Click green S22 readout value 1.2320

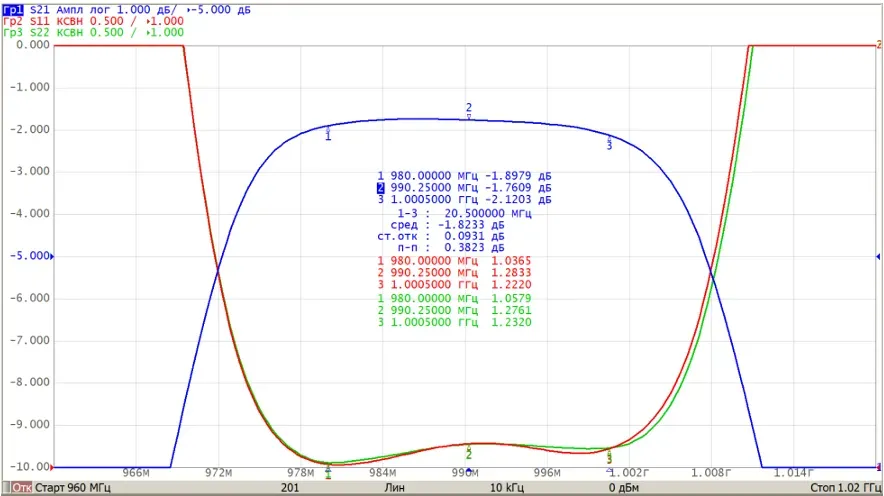click(x=511, y=322)
